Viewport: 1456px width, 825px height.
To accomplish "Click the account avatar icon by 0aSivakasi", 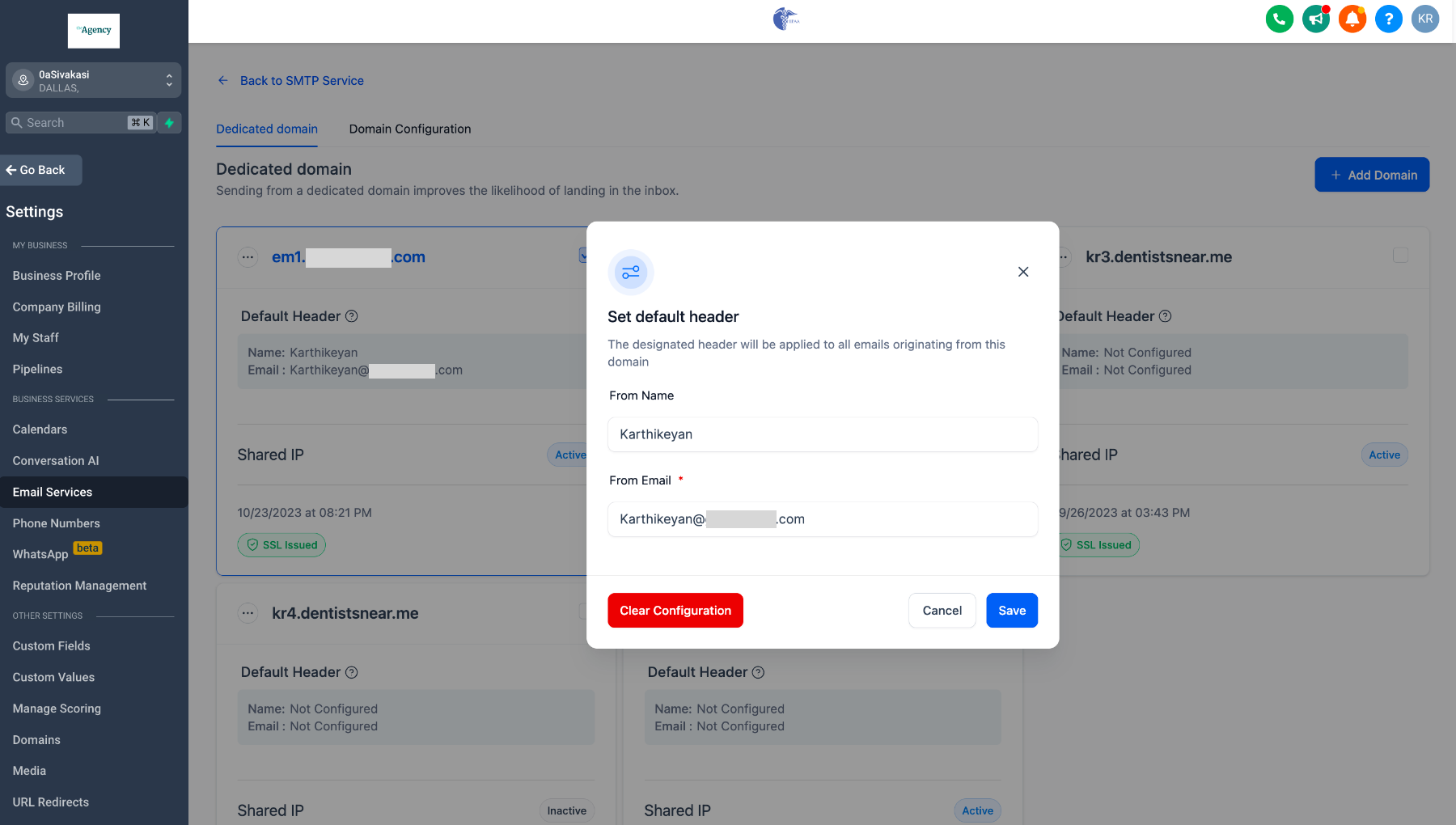I will click(23, 80).
